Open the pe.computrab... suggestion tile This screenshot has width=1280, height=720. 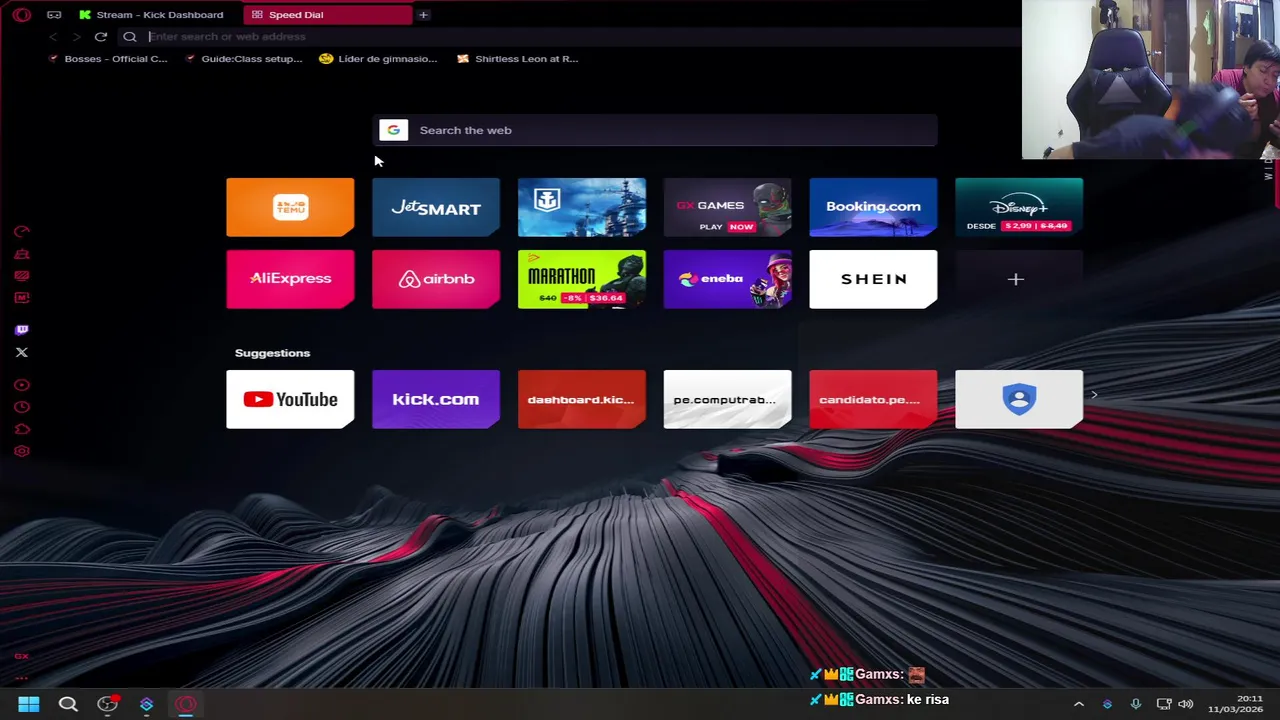pyautogui.click(x=728, y=399)
